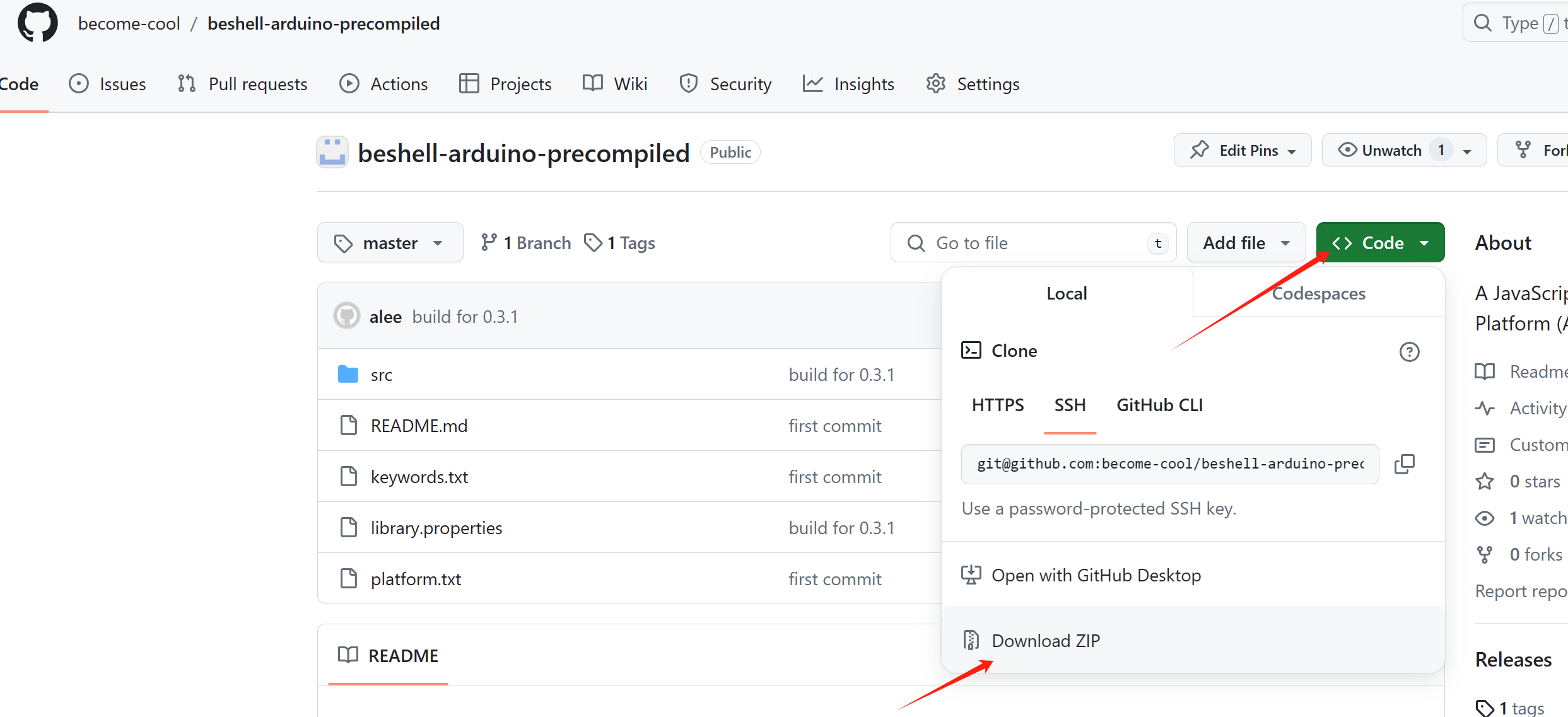
Task: Open the README.md file
Action: (419, 426)
